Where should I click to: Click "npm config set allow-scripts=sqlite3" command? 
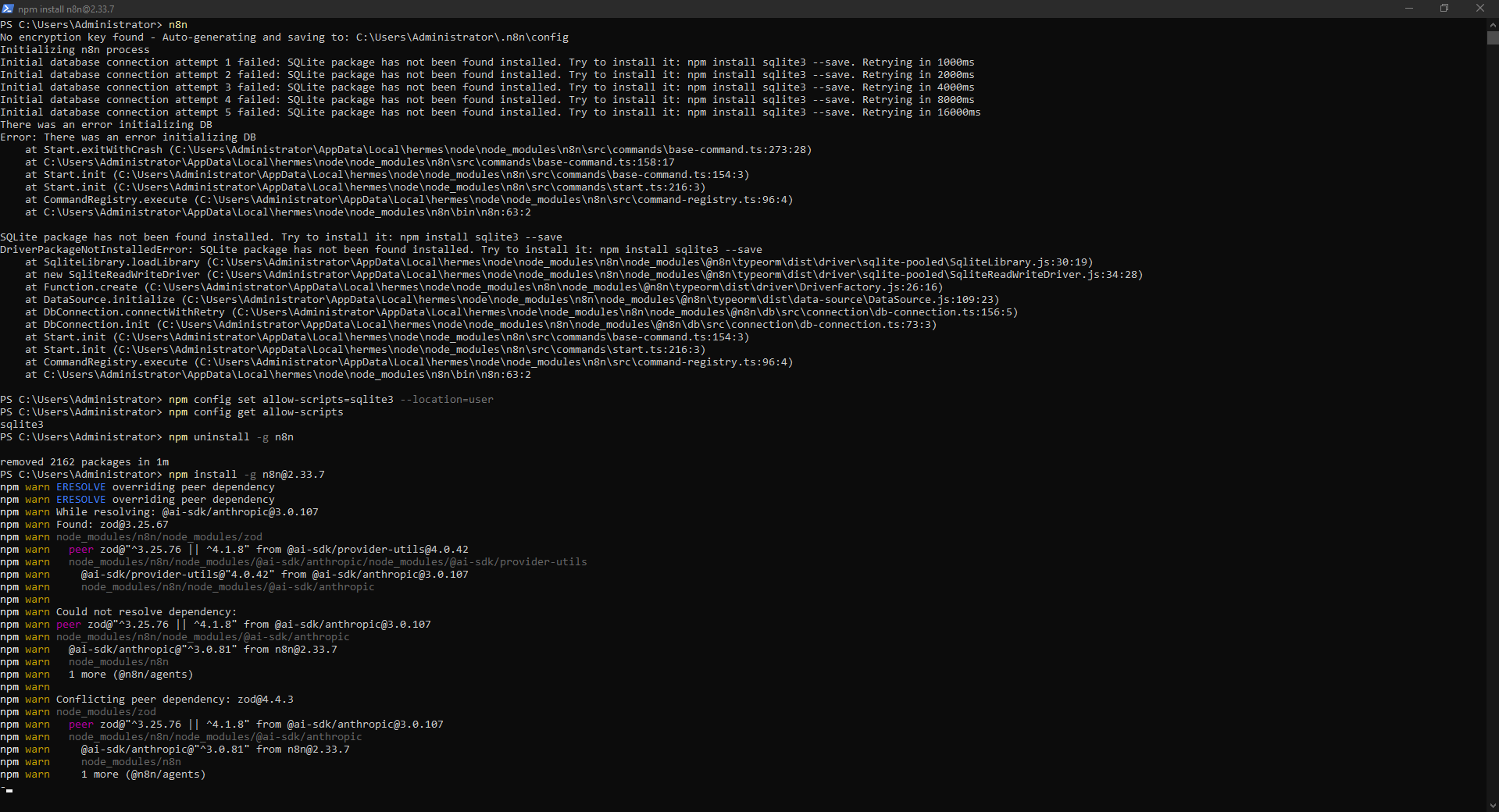coord(281,400)
